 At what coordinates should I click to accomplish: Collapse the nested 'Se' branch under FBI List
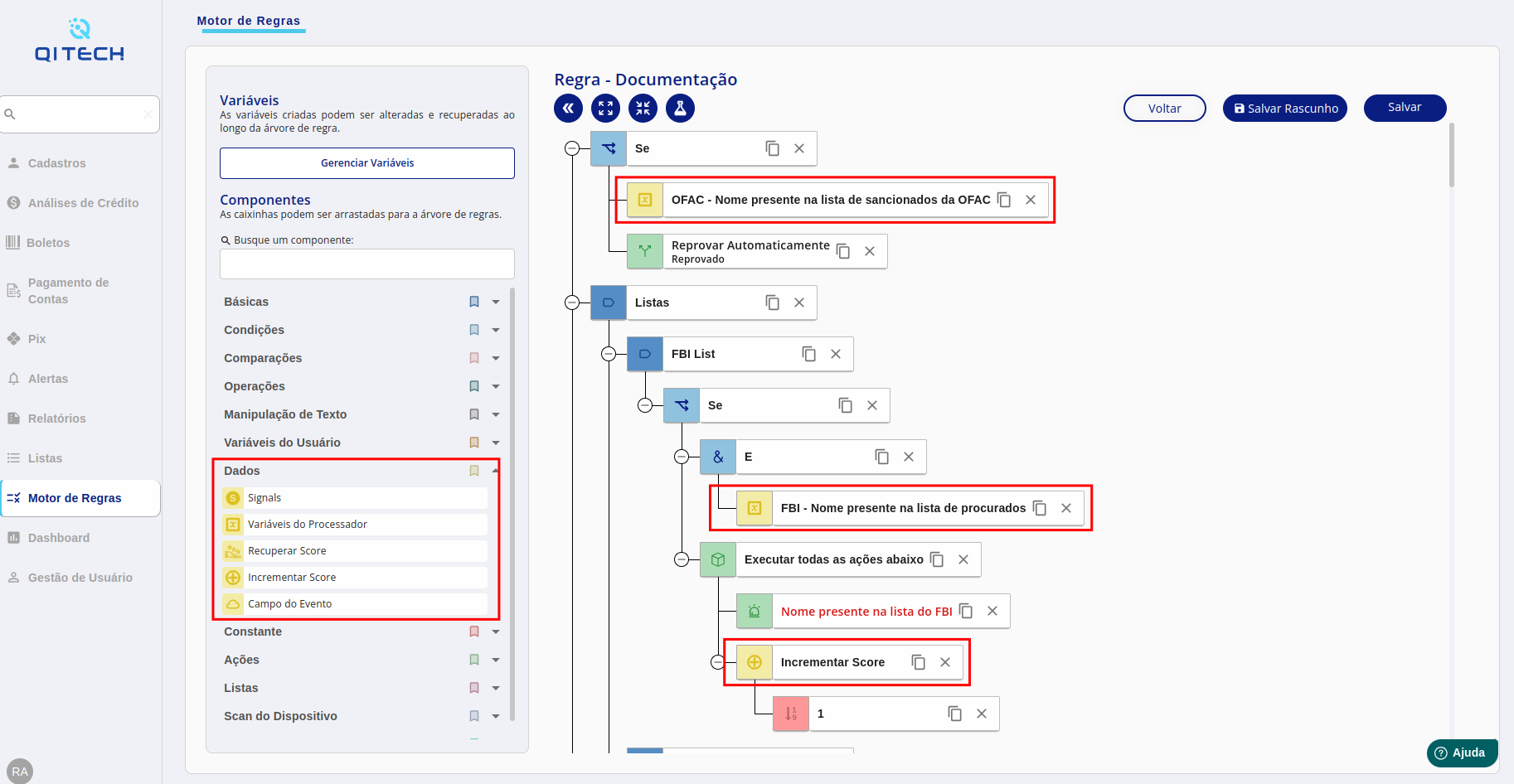[x=645, y=405]
